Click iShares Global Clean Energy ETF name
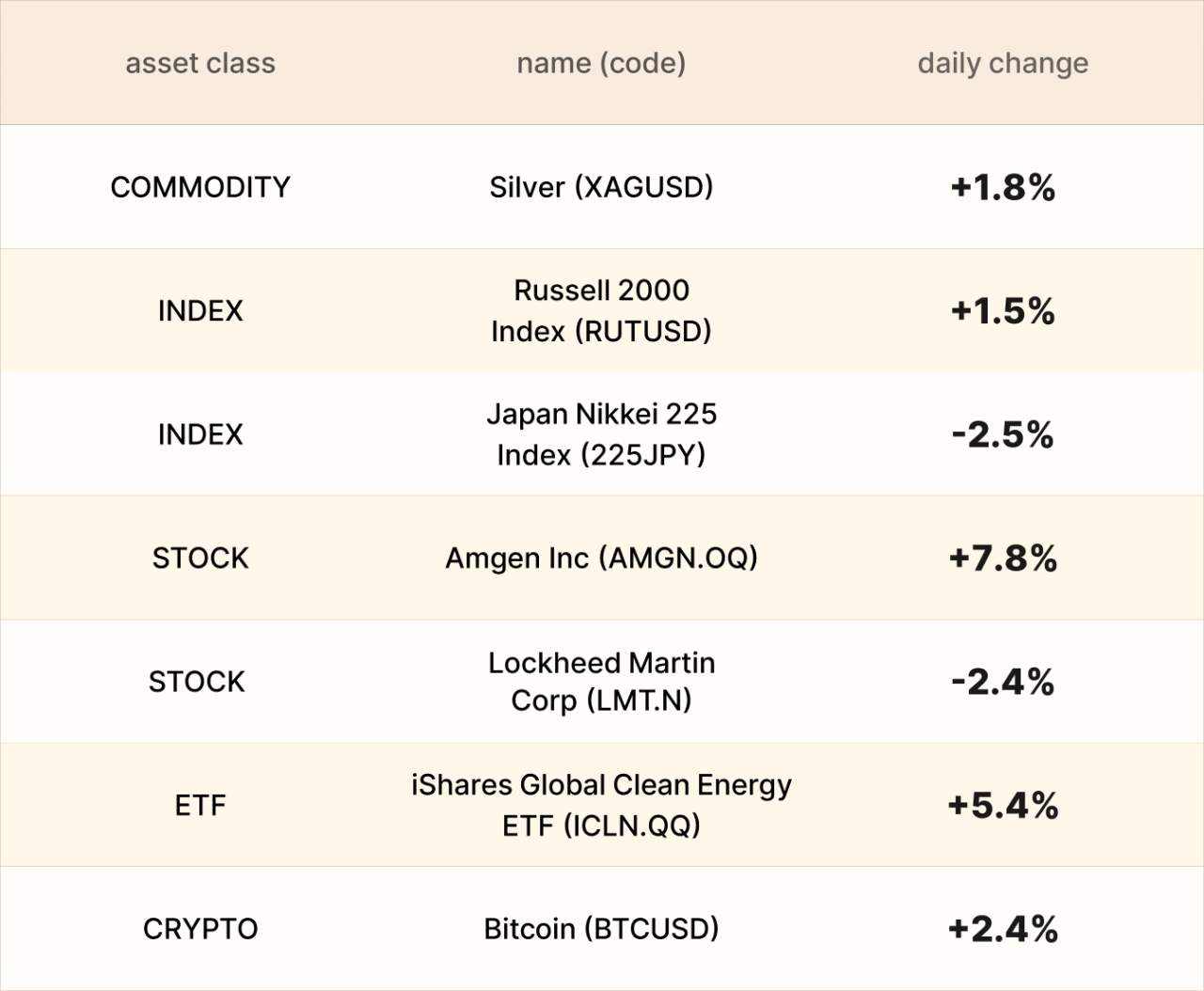Image resolution: width=1204 pixels, height=991 pixels. (601, 805)
